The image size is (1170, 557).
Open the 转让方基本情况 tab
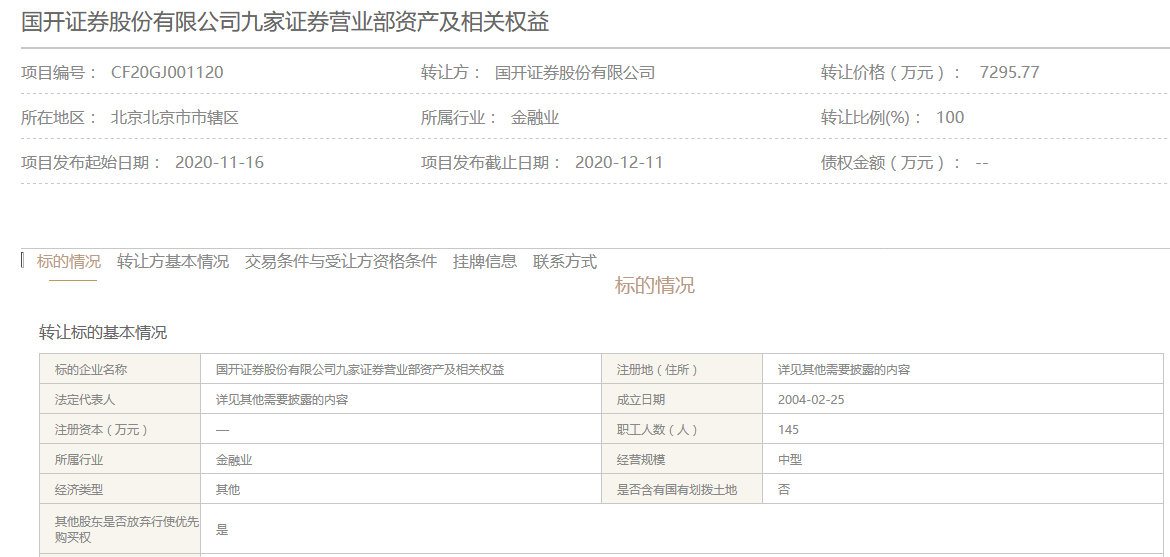click(172, 262)
